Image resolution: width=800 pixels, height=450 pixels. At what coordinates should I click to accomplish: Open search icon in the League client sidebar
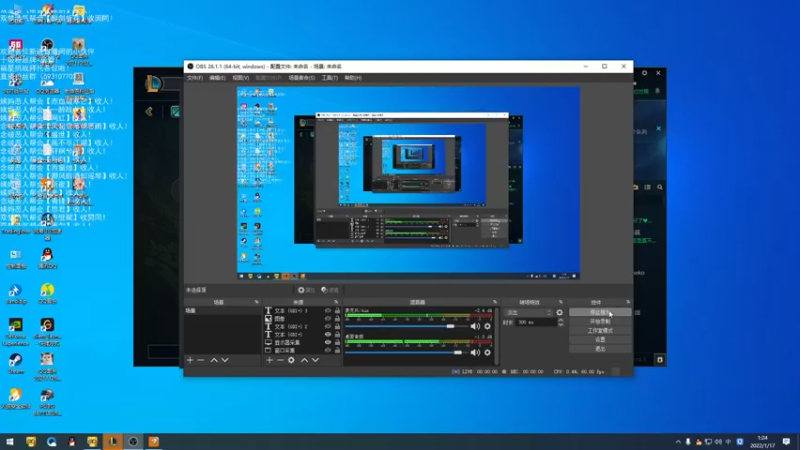click(x=660, y=187)
